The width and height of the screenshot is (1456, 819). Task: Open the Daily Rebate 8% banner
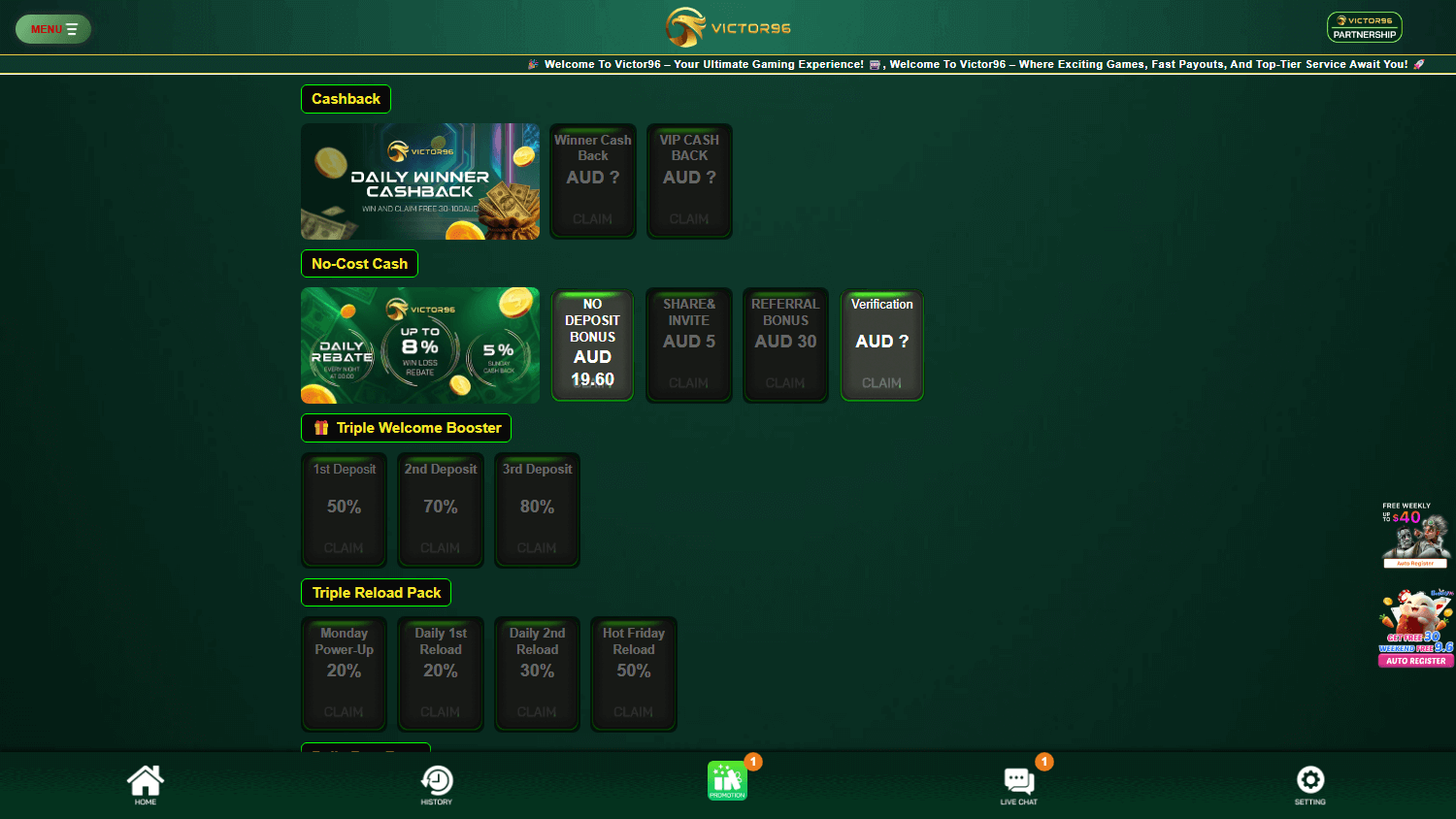(x=419, y=345)
